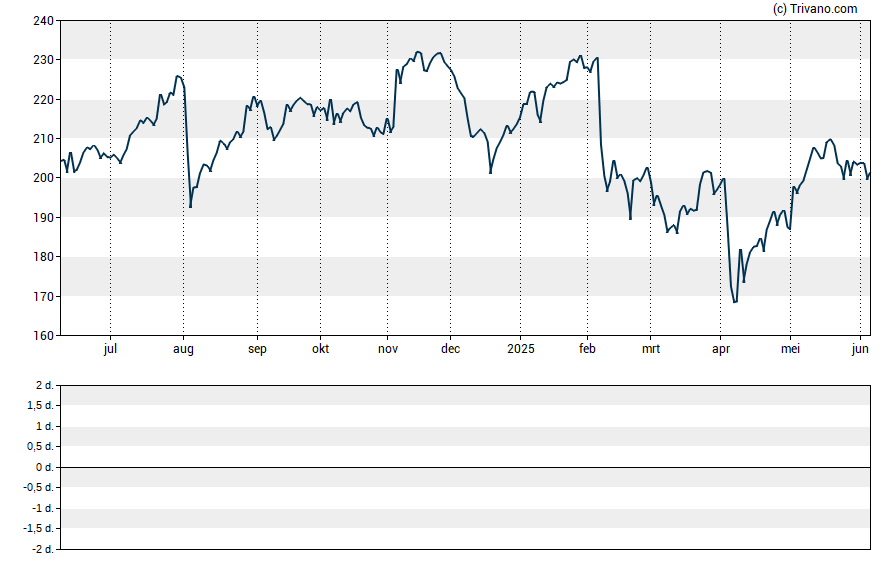
Task: Click the 'mrt' month label
Action: tap(651, 349)
